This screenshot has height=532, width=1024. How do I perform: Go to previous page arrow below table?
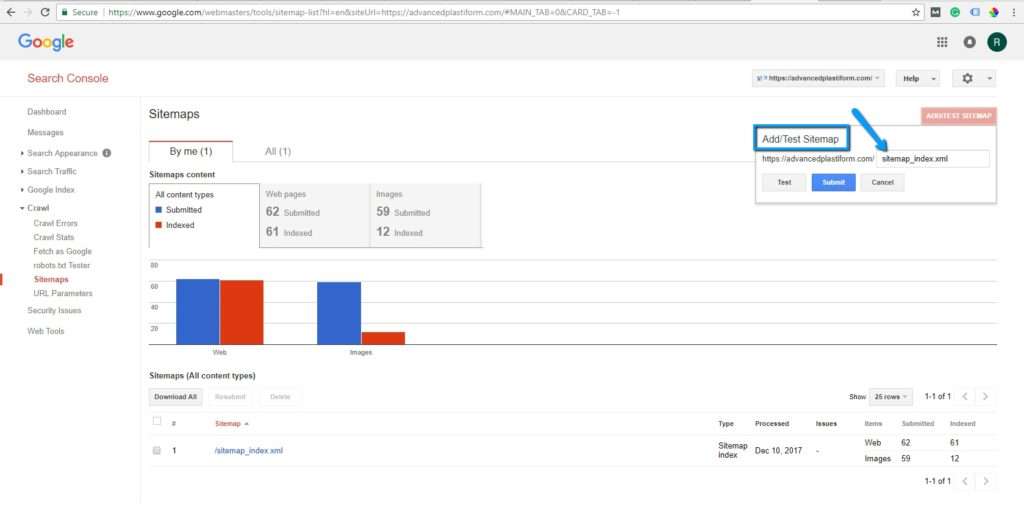[x=965, y=481]
